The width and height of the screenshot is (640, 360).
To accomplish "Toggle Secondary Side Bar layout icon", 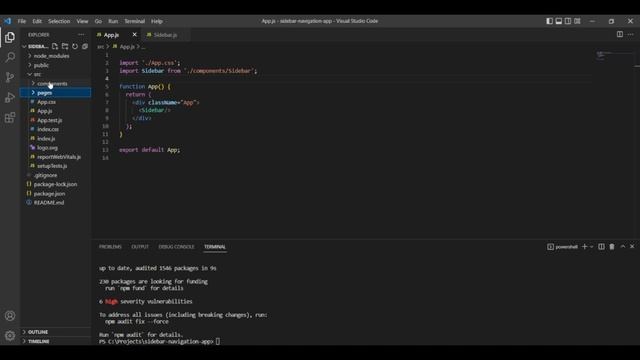I will [x=568, y=21].
